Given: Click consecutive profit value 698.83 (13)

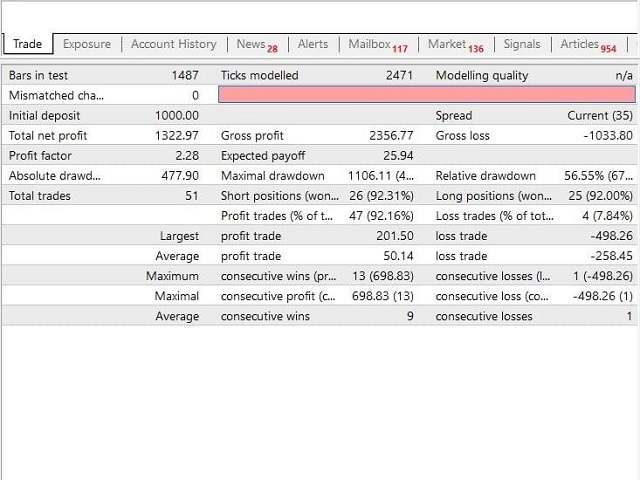Looking at the screenshot, I should [x=383, y=296].
